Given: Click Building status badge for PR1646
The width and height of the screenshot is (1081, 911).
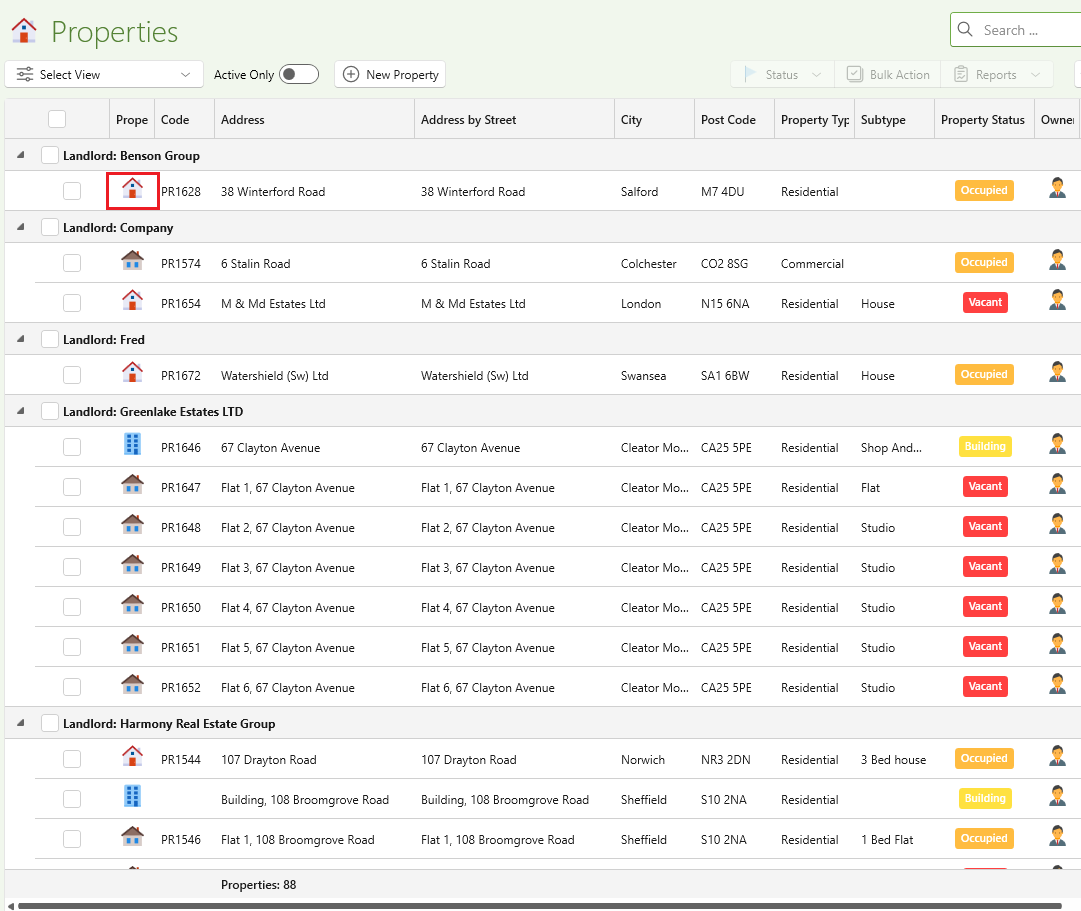Looking at the screenshot, I should click(985, 446).
